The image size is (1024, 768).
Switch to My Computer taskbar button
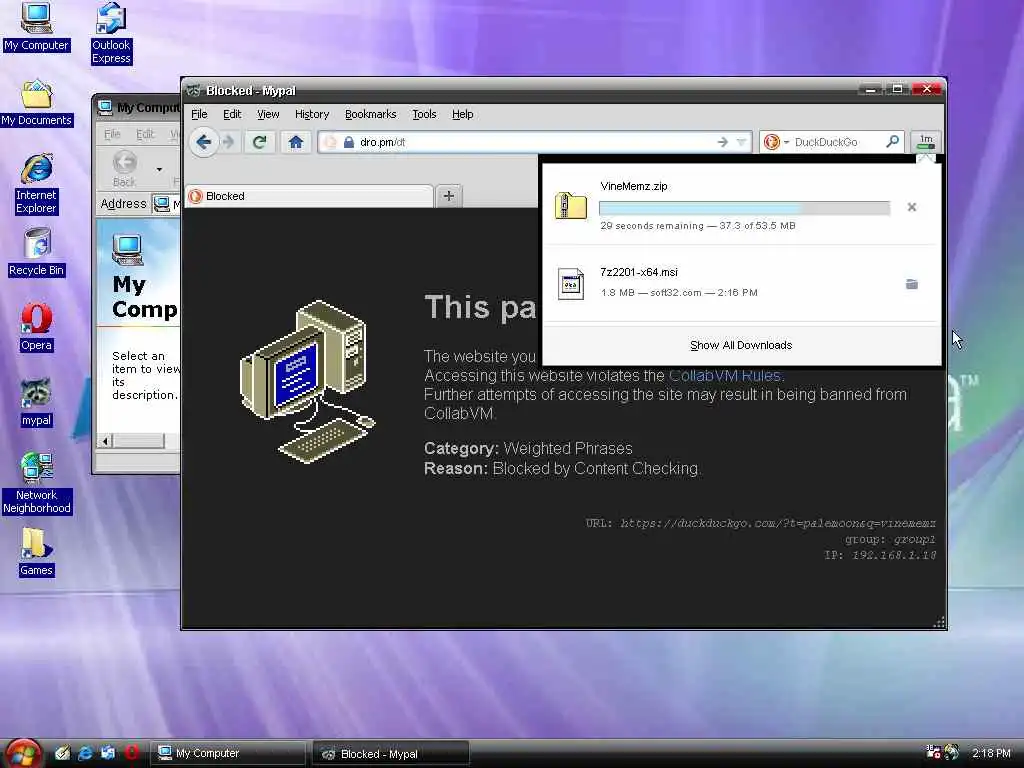(229, 753)
